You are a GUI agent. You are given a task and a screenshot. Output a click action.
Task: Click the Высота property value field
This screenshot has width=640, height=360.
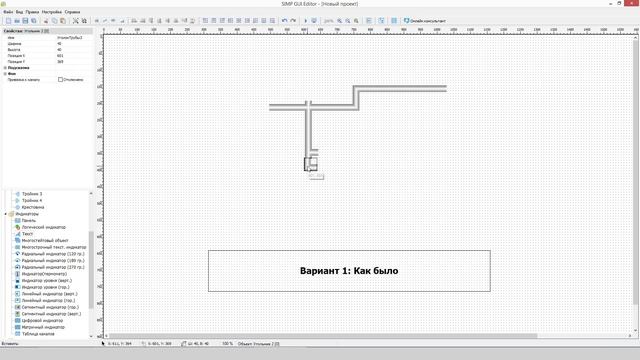click(x=74, y=50)
